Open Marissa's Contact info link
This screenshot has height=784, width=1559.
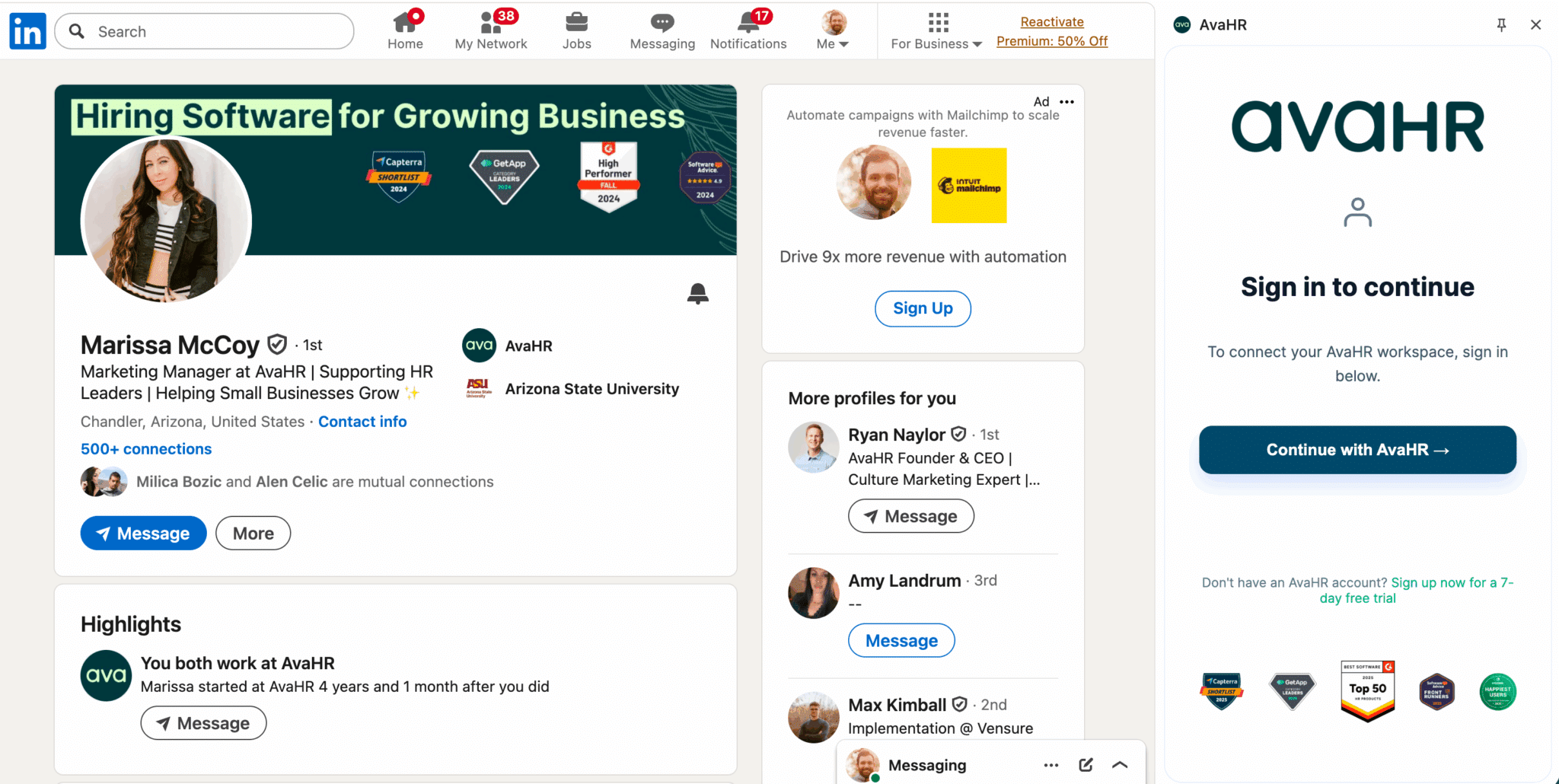tap(362, 422)
